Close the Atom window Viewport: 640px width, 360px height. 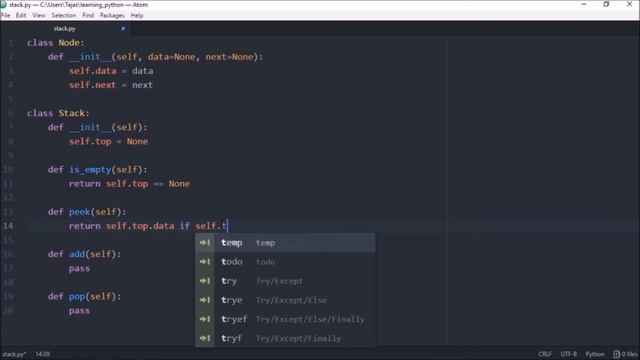[629, 4]
